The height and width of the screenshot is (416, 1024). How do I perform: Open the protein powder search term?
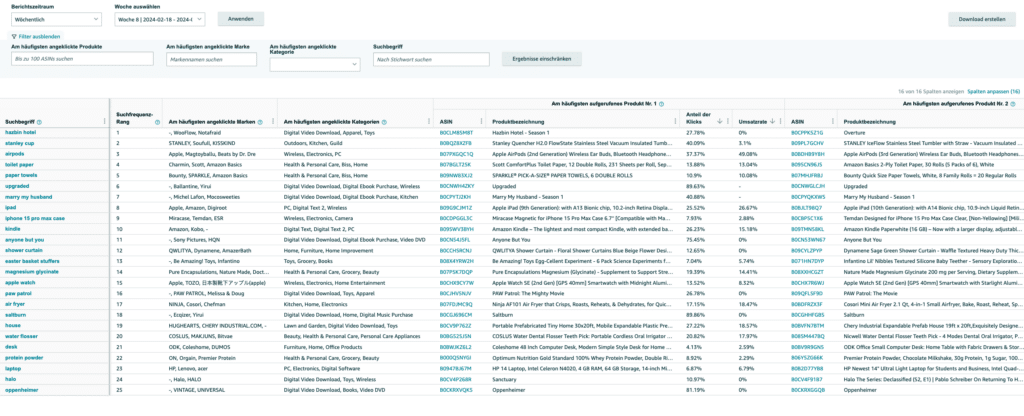point(24,358)
